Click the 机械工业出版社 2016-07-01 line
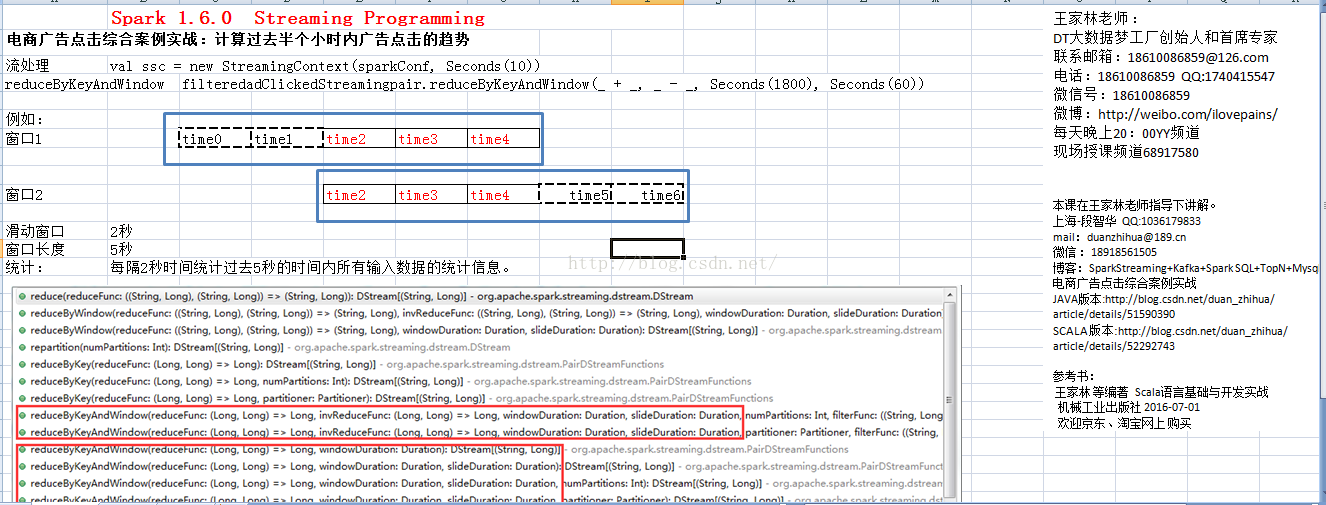 tap(1129, 407)
